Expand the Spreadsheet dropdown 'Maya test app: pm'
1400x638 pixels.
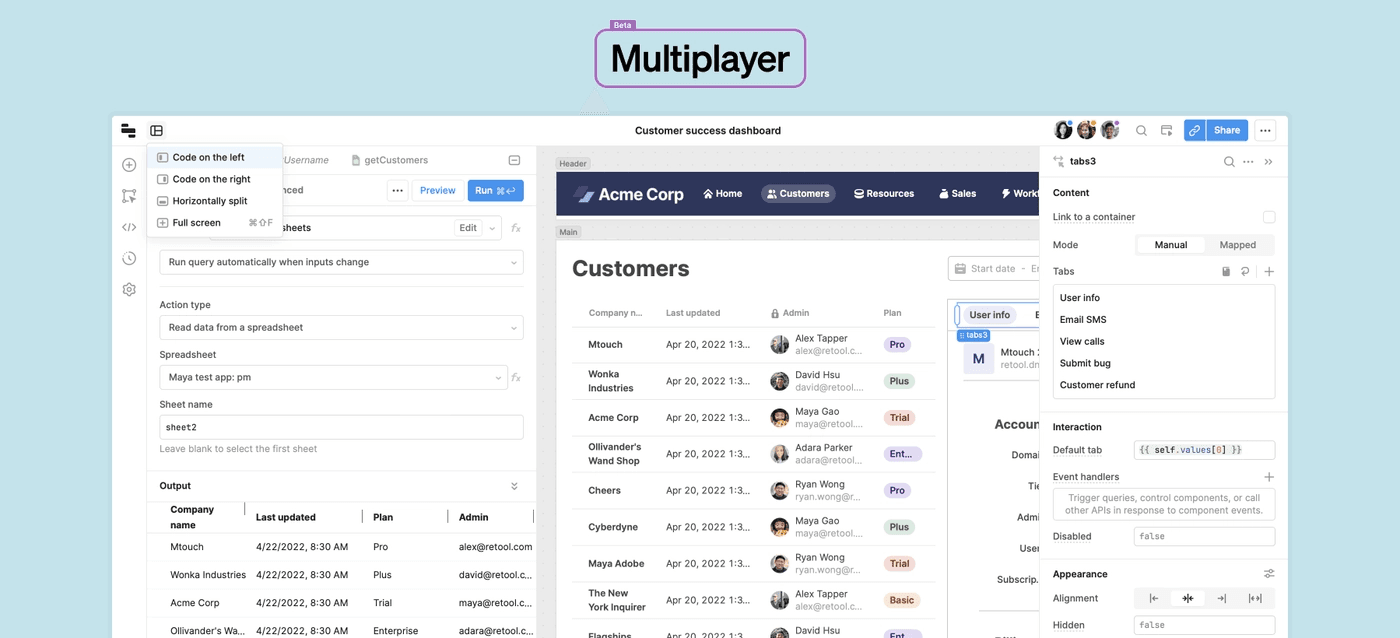click(x=333, y=377)
